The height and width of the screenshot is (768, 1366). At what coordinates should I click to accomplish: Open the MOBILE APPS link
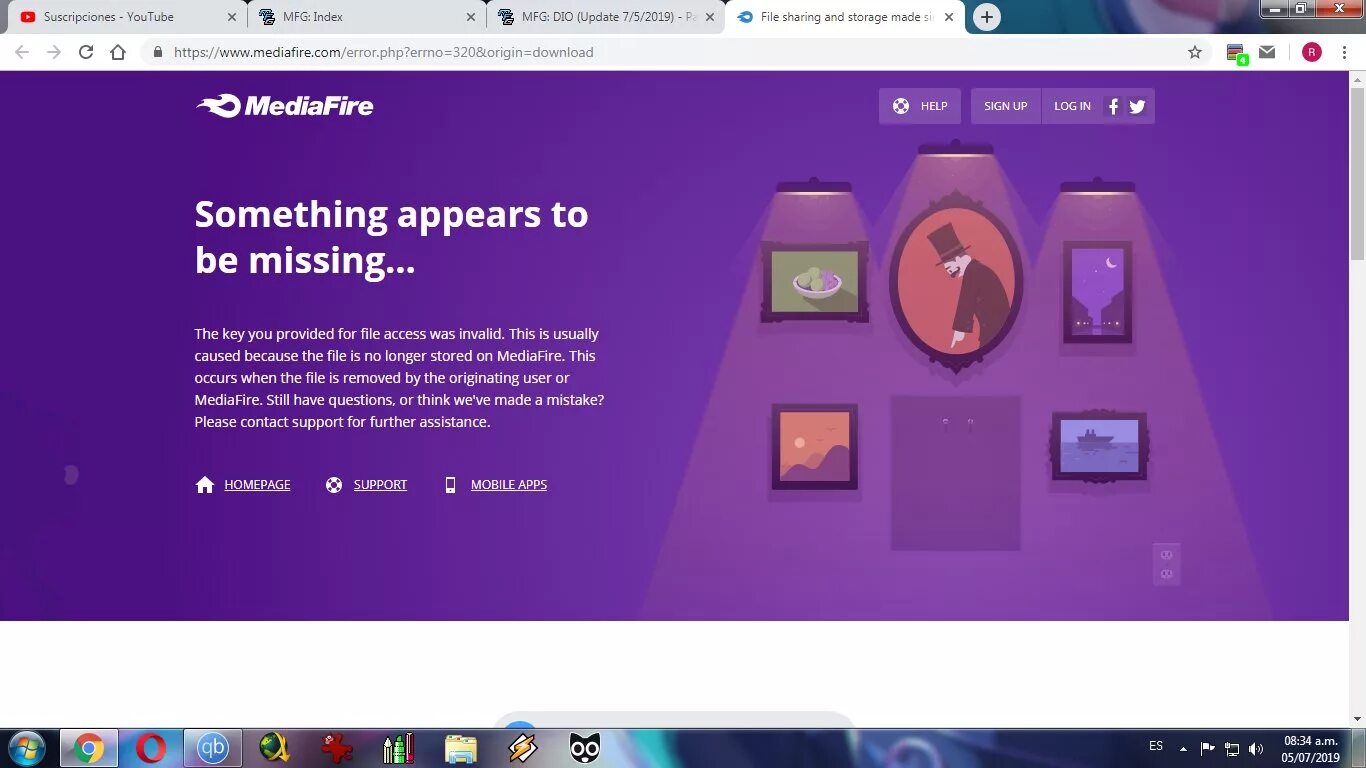[509, 485]
